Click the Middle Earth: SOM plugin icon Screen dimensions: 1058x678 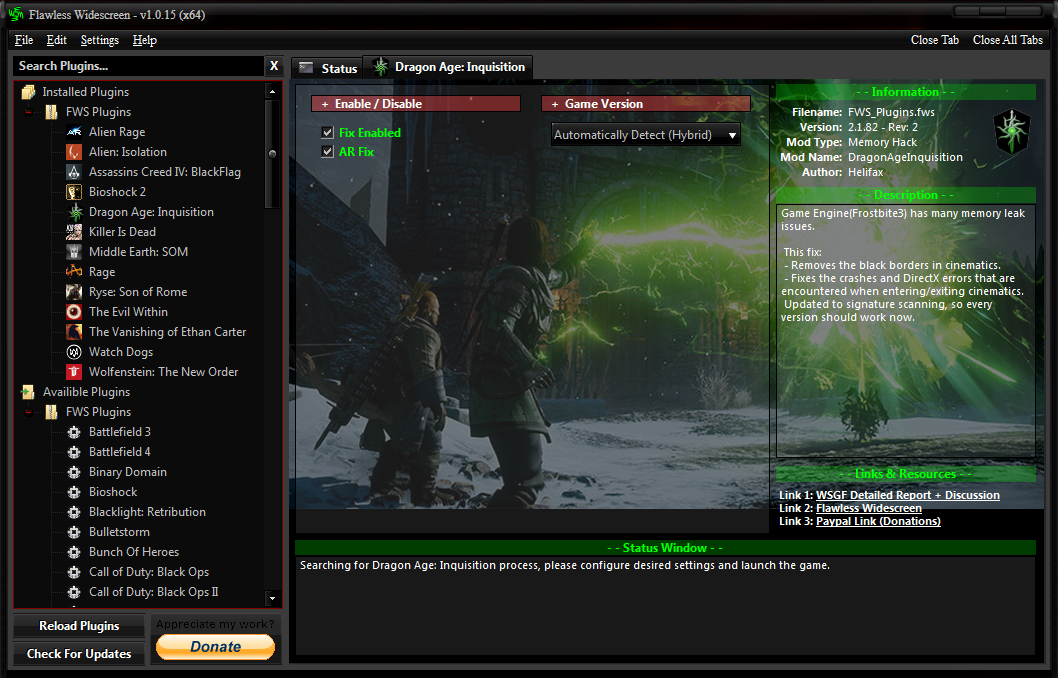click(74, 252)
